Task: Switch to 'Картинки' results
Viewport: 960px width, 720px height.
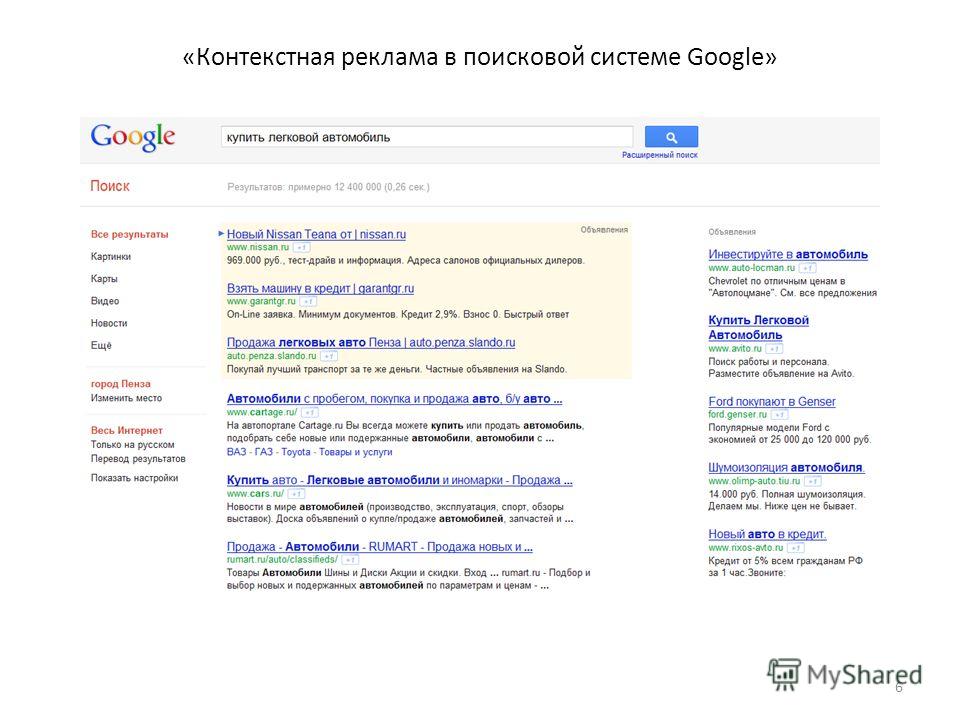Action: [x=111, y=257]
